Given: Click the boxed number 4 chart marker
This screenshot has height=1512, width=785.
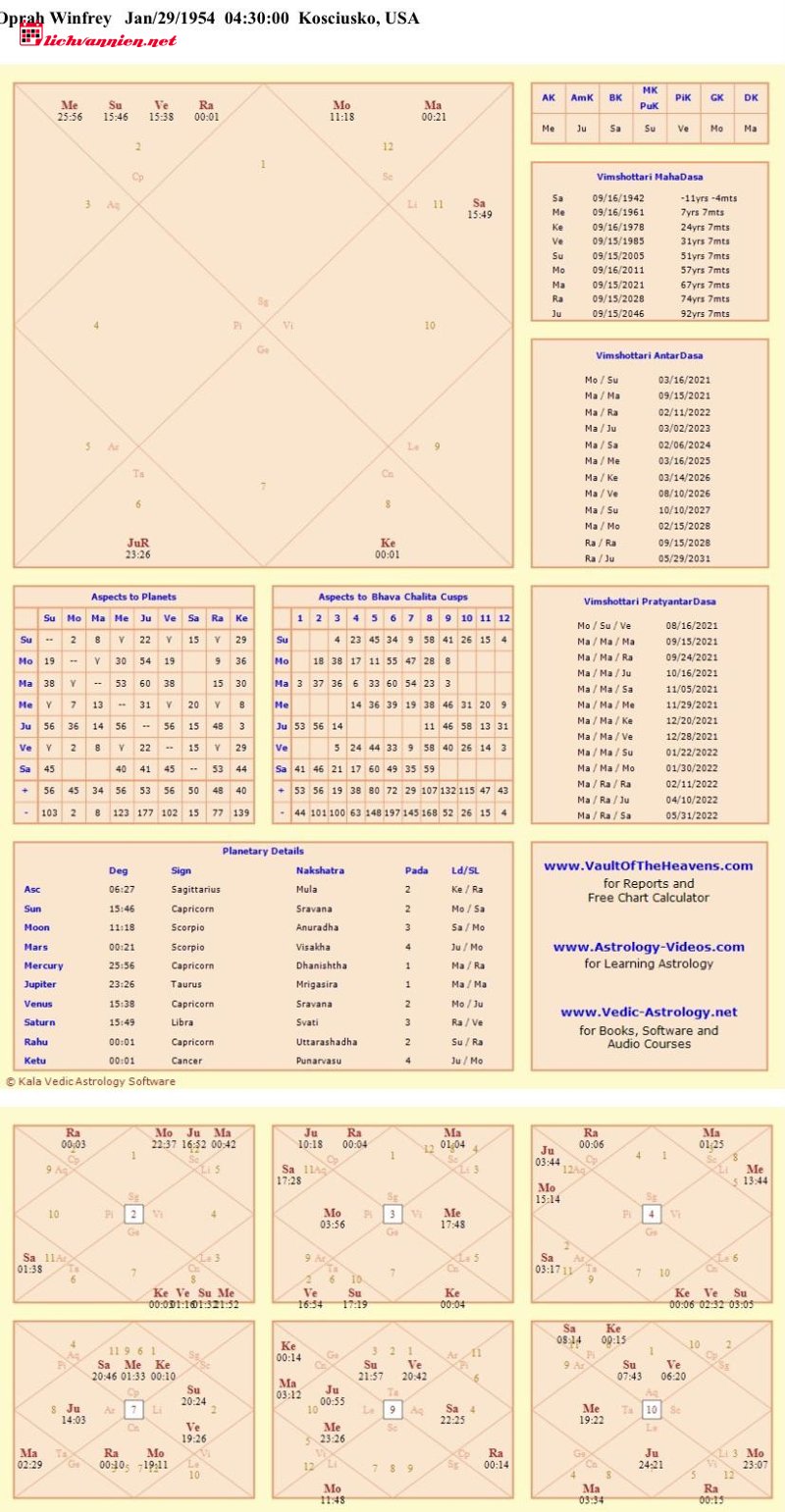Looking at the screenshot, I should [x=651, y=1214].
